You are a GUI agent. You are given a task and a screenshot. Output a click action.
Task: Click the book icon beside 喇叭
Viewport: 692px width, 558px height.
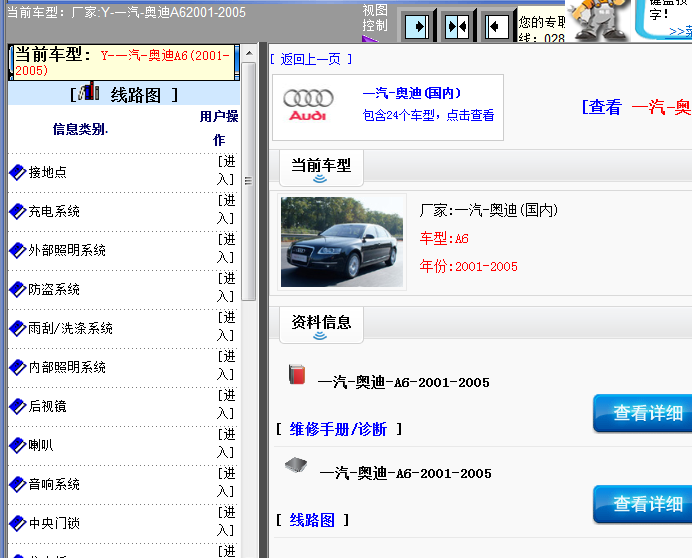click(x=18, y=445)
